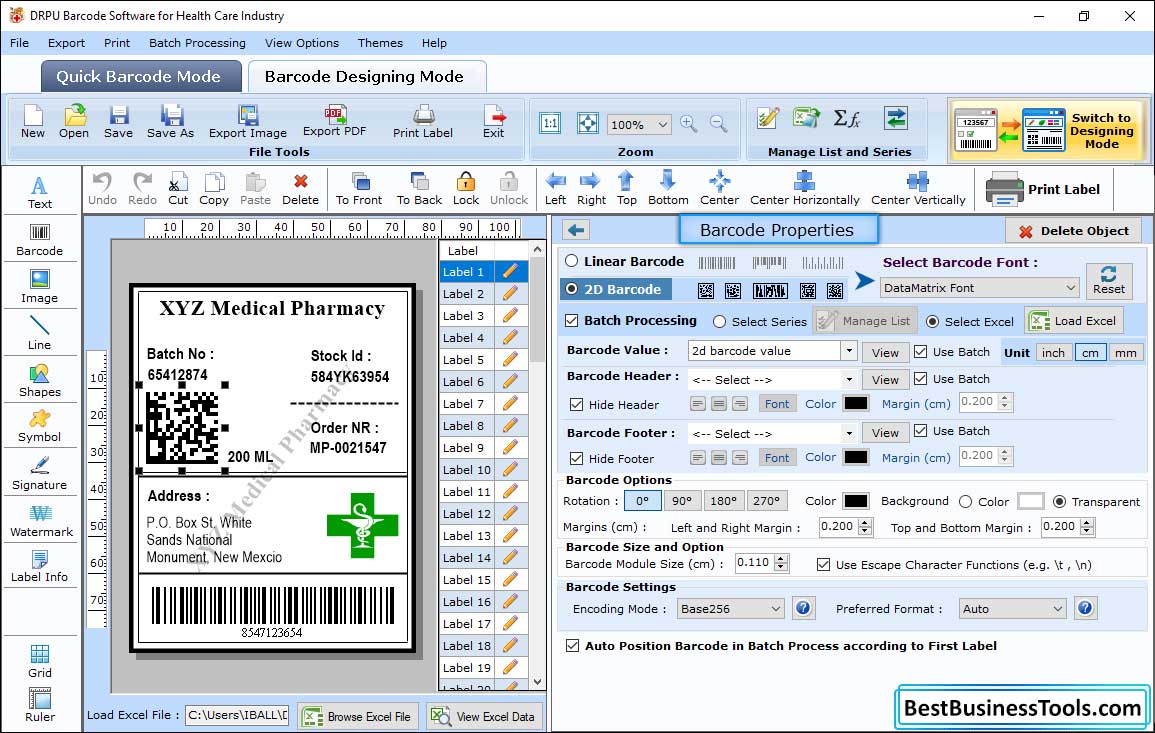The image size is (1155, 733).
Task: Select the Watermark tool in the sidebar
Action: point(41,522)
